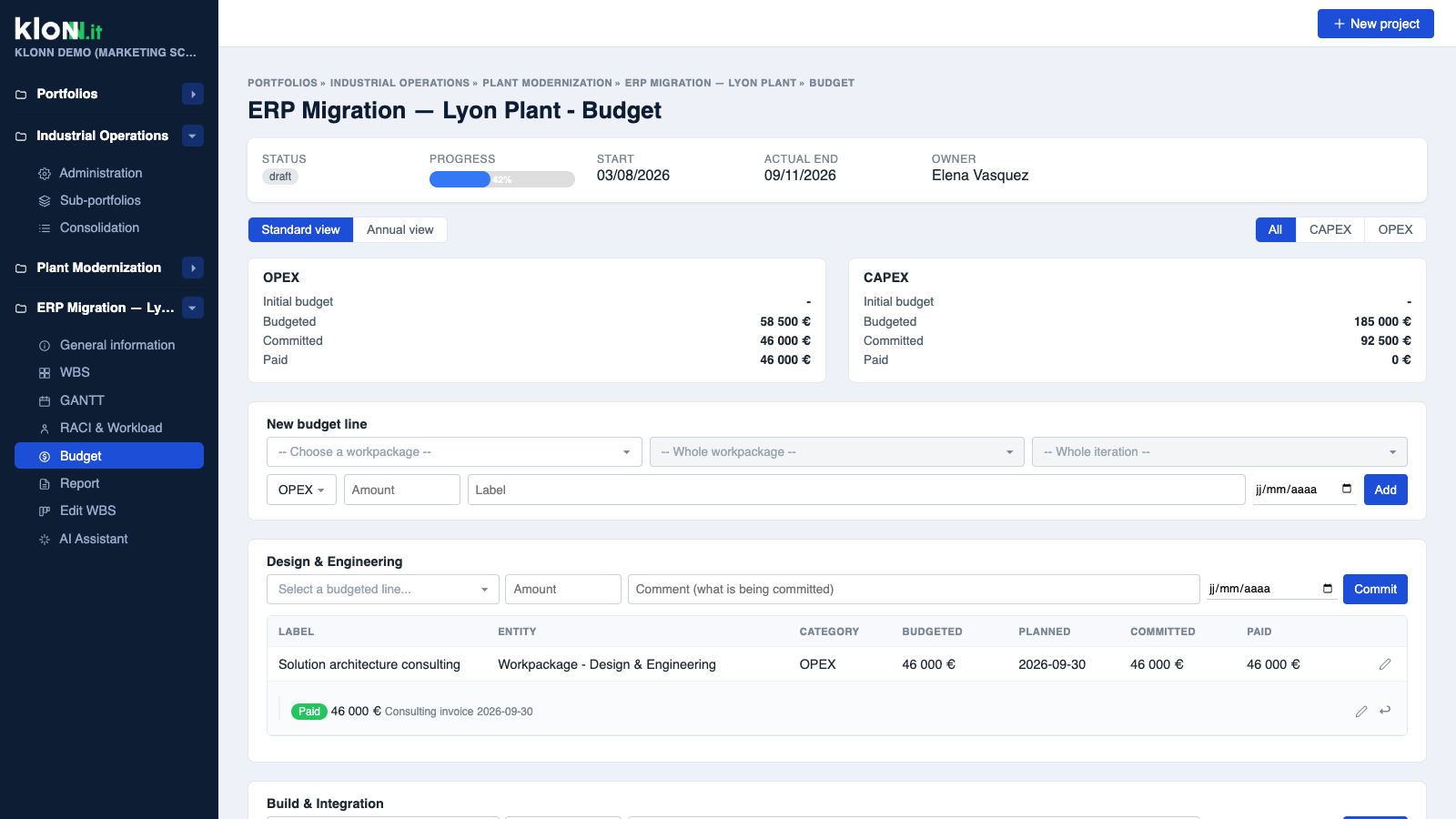Go to Industrial Operations breadcrumb link
The width and height of the screenshot is (1456, 819).
[x=399, y=83]
